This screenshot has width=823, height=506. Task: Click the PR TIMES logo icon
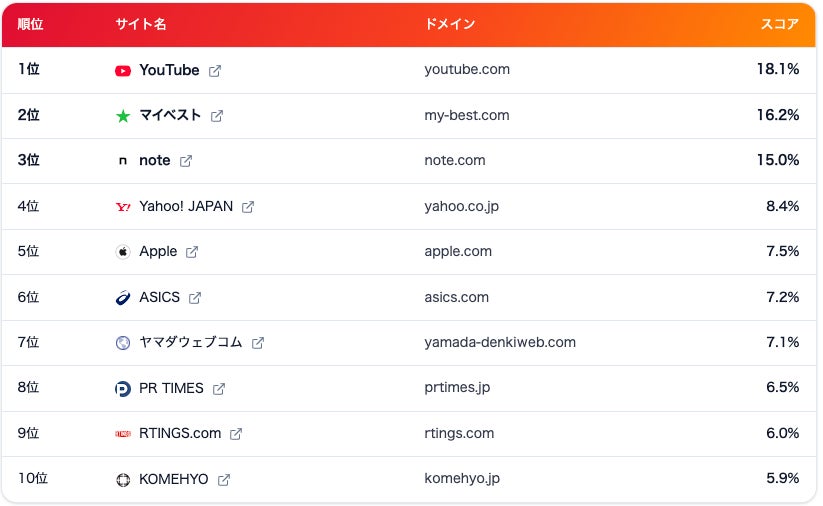coord(123,389)
